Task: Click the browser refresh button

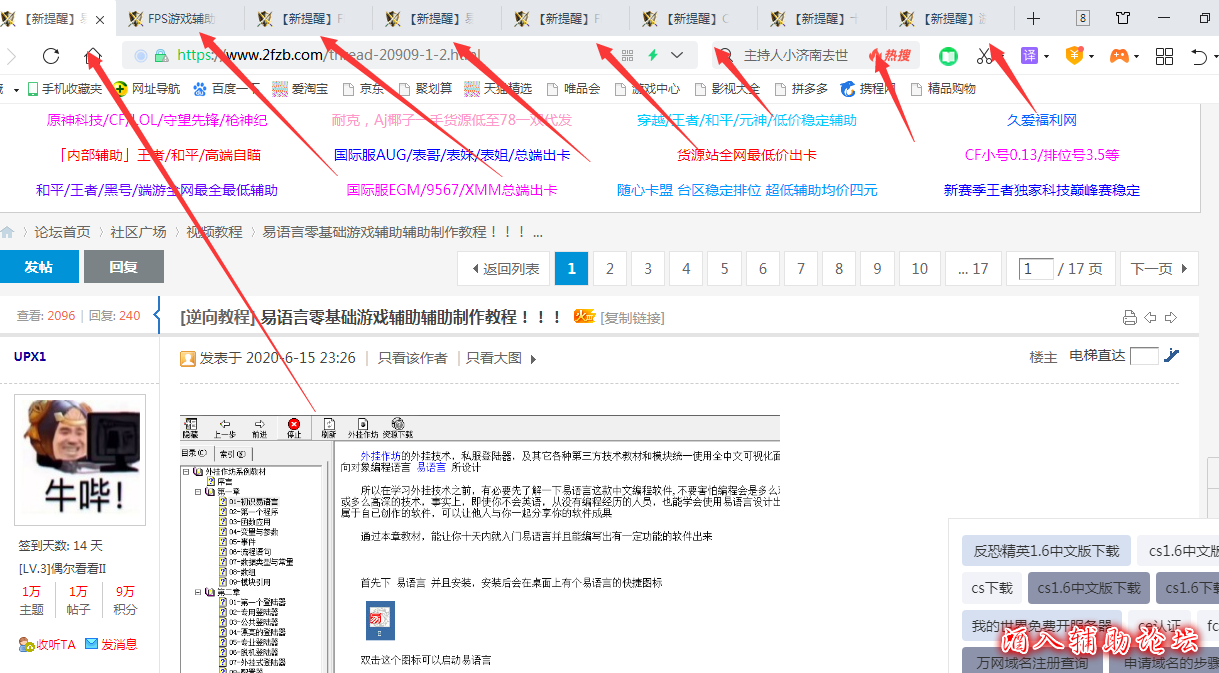Action: tap(51, 56)
